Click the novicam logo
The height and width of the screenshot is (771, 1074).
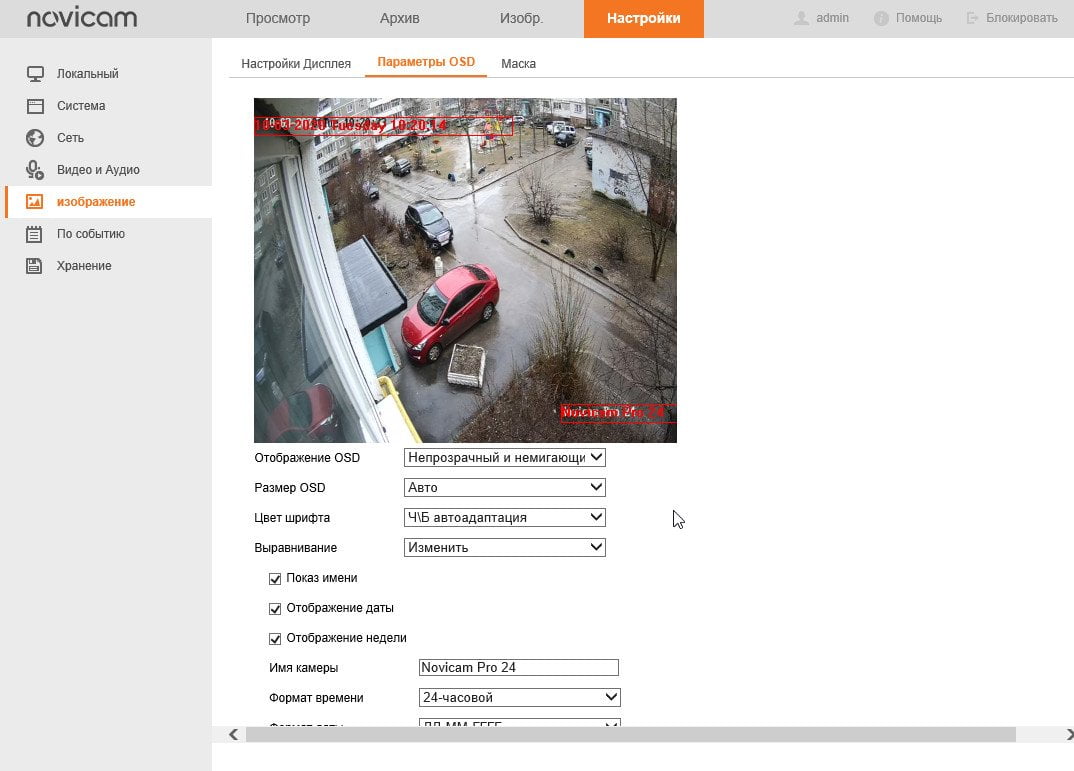click(82, 18)
